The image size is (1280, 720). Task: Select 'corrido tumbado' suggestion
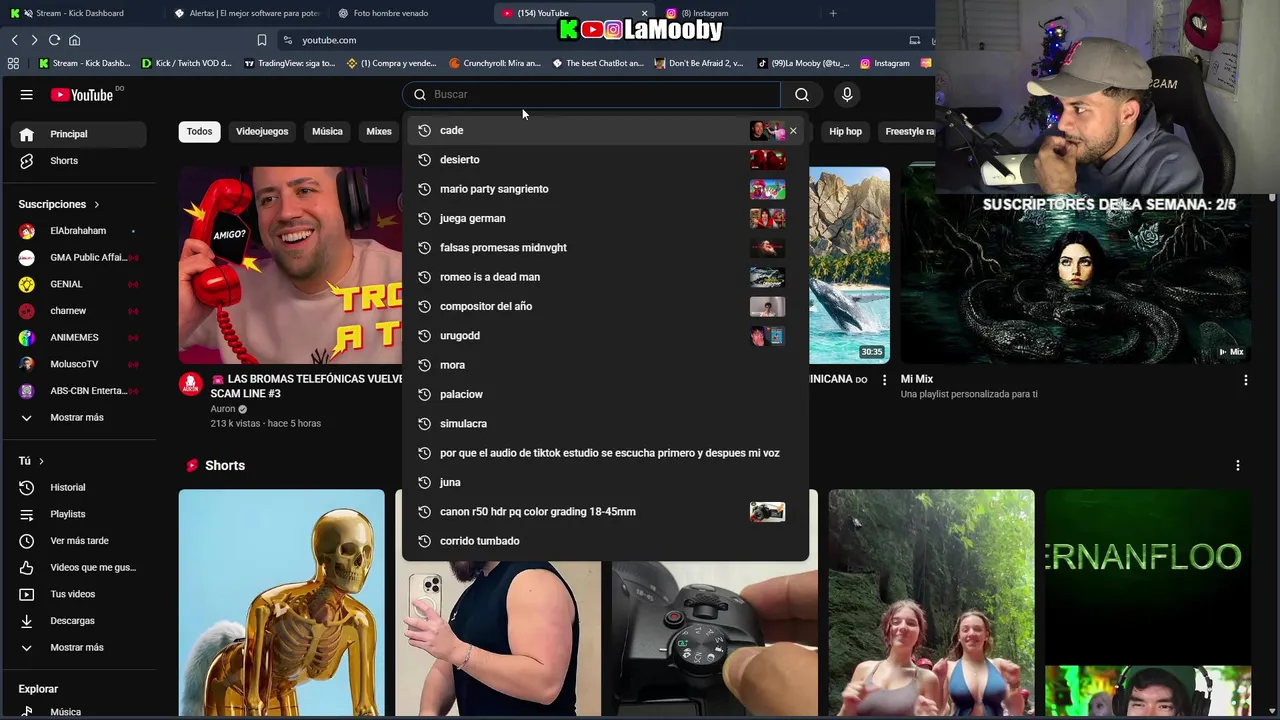pyautogui.click(x=606, y=541)
